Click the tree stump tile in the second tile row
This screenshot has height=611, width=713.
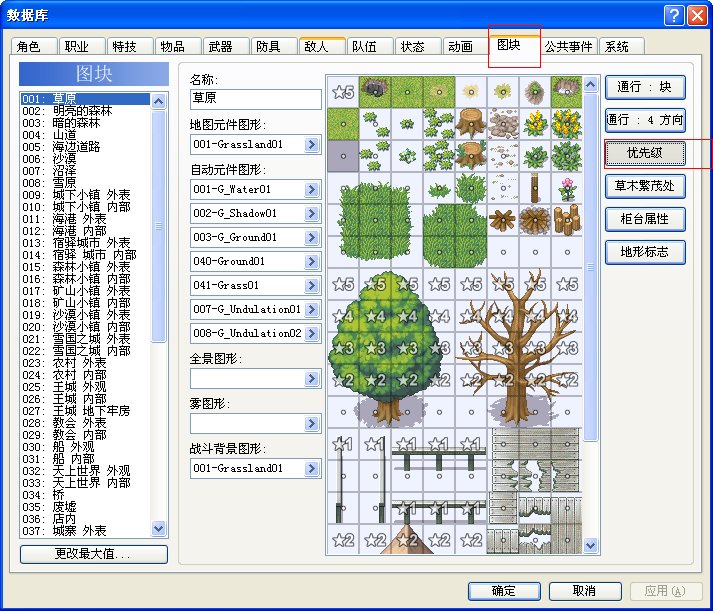(471, 124)
